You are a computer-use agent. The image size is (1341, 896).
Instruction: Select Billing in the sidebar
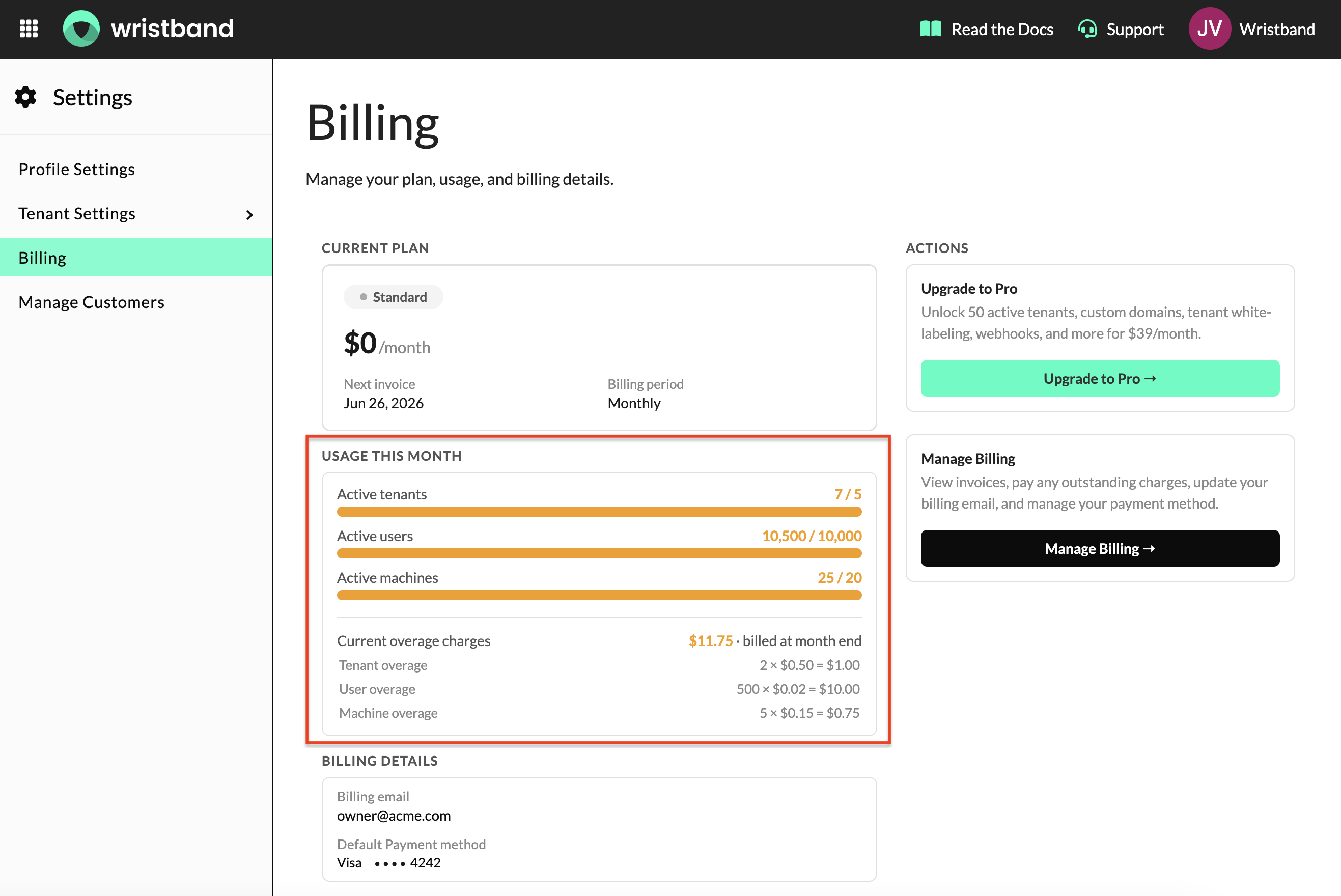[x=136, y=258]
